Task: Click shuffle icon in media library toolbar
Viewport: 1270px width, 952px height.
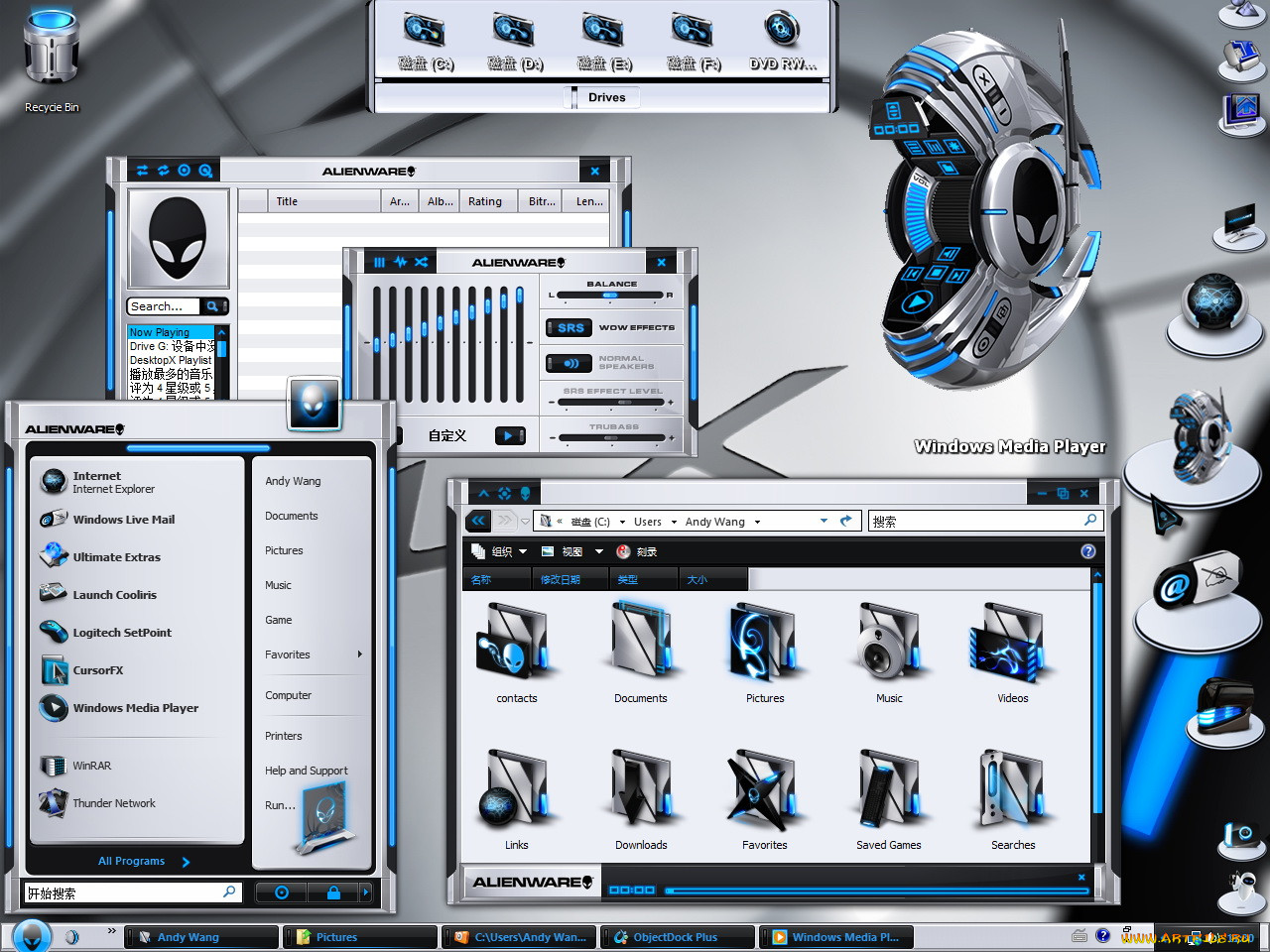Action: tap(142, 171)
